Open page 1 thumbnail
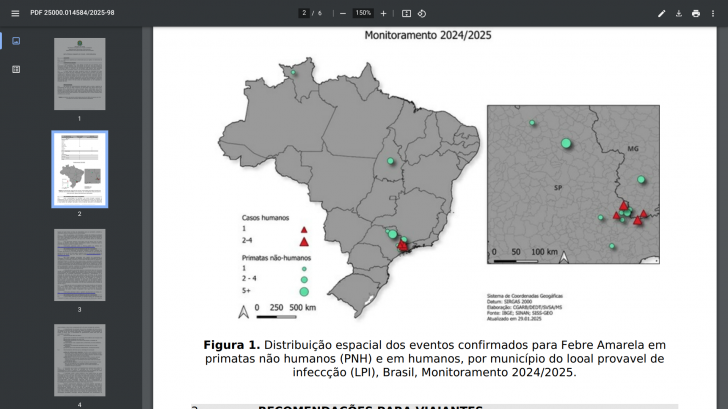The height and width of the screenshot is (409, 728). coord(79,74)
